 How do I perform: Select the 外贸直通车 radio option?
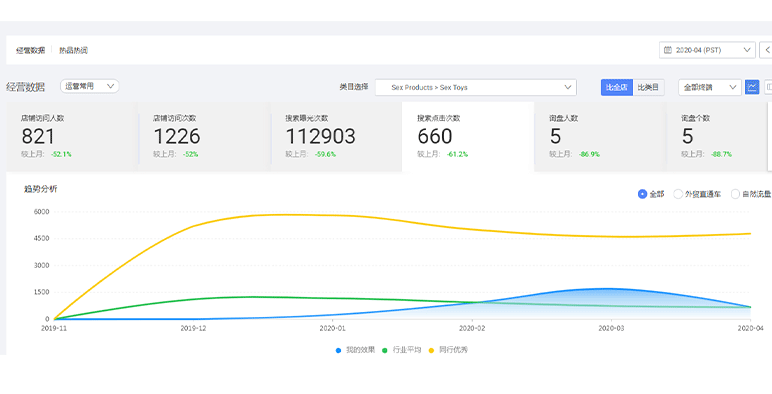[x=678, y=194]
